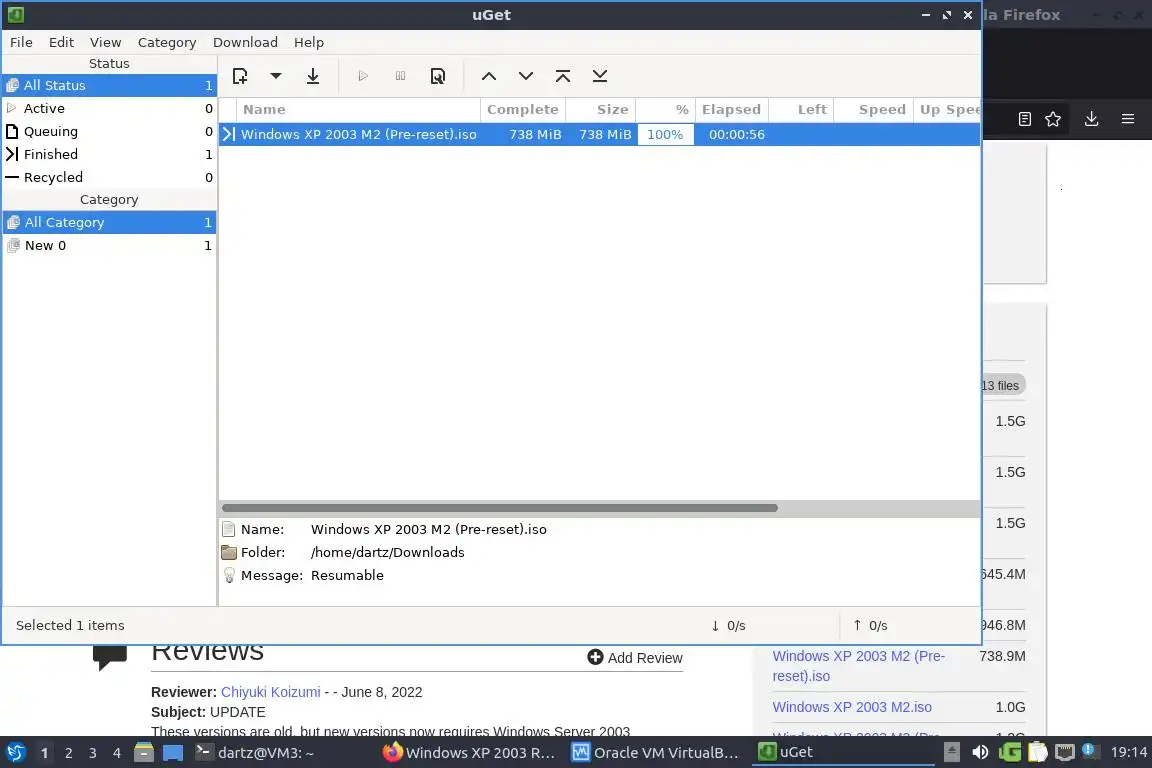Screen dimensions: 1152x768
Task: Move download down with the down arrow icon
Action: point(526,76)
